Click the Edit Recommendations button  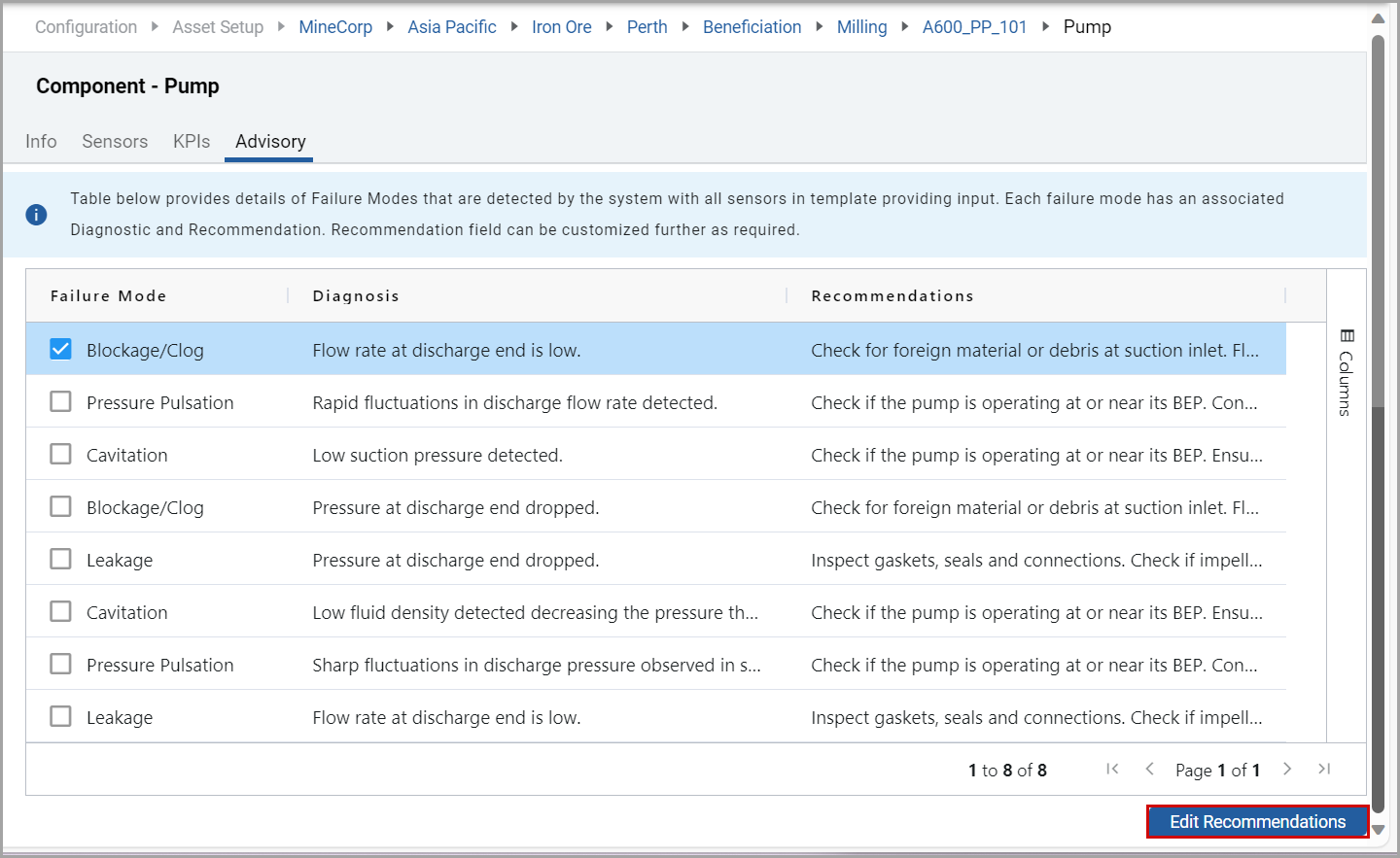pyautogui.click(x=1257, y=821)
